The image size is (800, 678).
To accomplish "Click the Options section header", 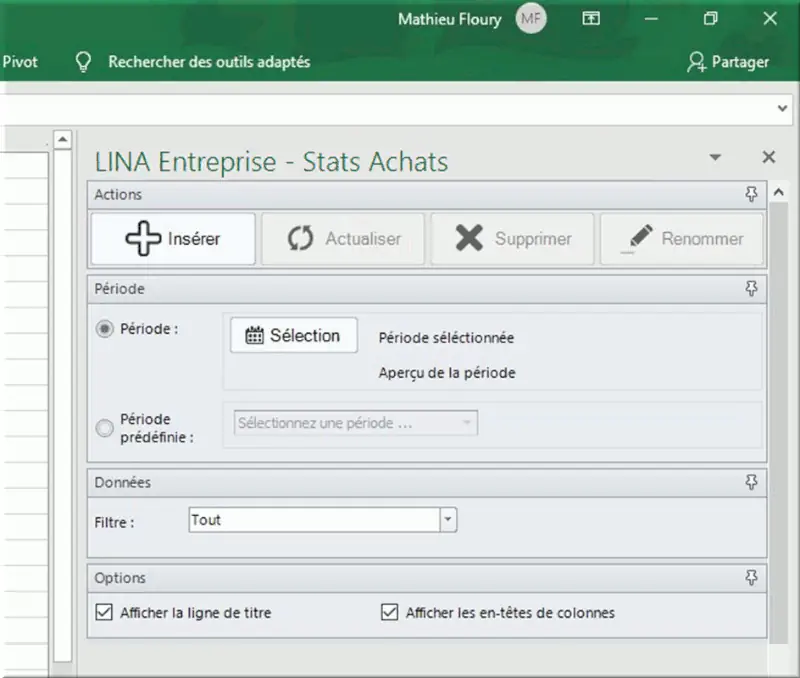I will pos(427,578).
